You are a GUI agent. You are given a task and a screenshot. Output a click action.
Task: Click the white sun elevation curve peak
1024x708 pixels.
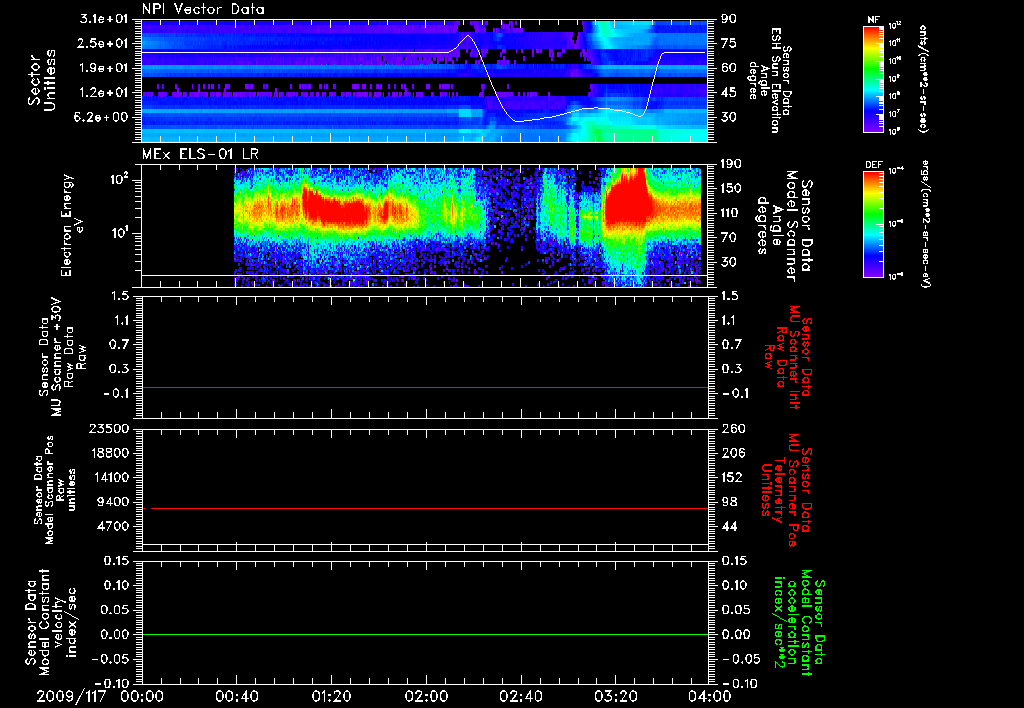click(466, 35)
